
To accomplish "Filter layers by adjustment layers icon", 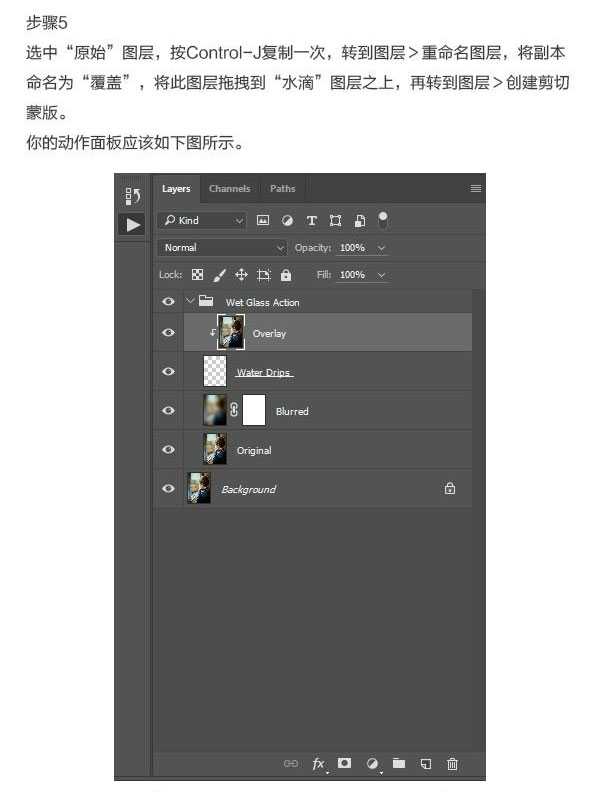I will pyautogui.click(x=287, y=220).
